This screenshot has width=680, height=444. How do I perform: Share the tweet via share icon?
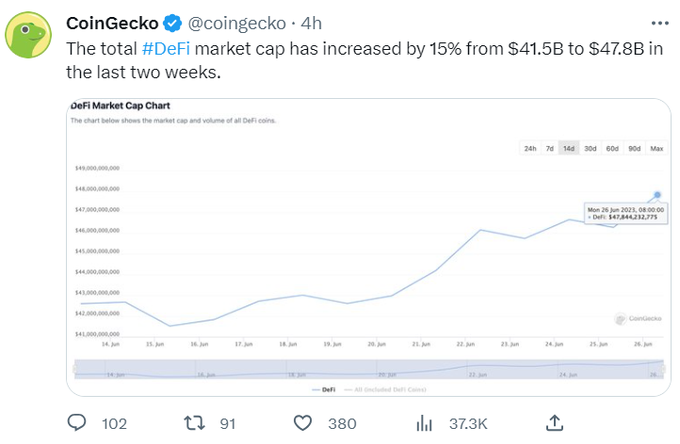pos(555,422)
